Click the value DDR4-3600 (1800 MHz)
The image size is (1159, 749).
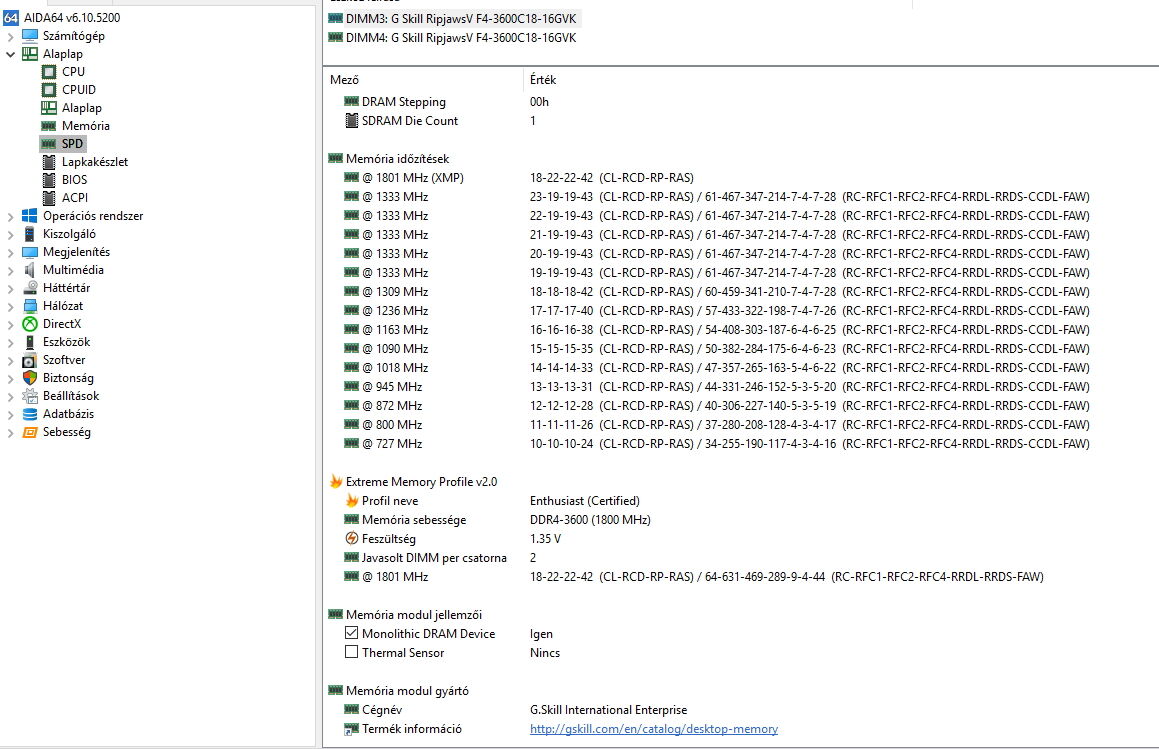(590, 520)
